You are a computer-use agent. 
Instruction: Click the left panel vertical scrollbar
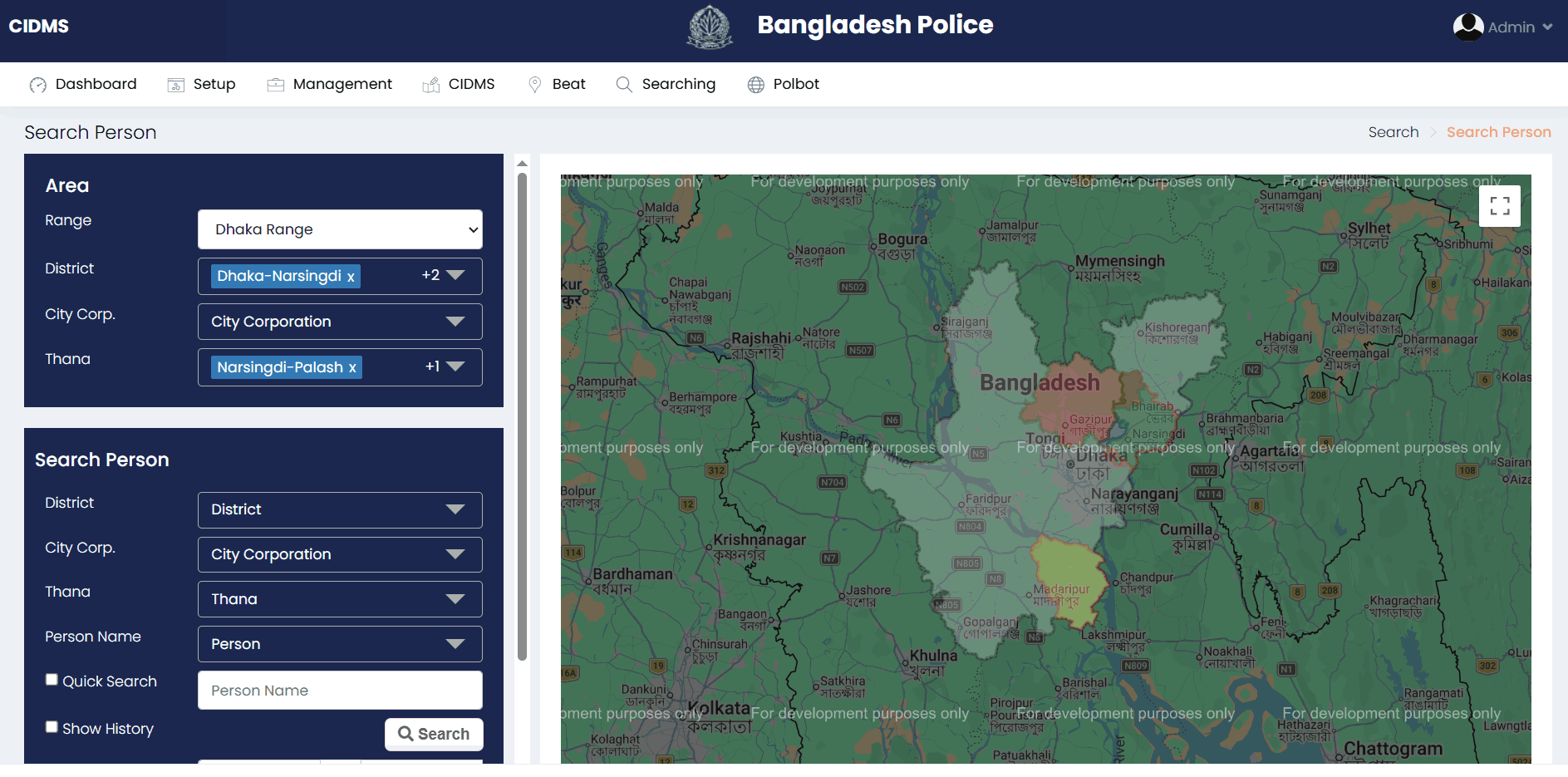pyautogui.click(x=522, y=416)
